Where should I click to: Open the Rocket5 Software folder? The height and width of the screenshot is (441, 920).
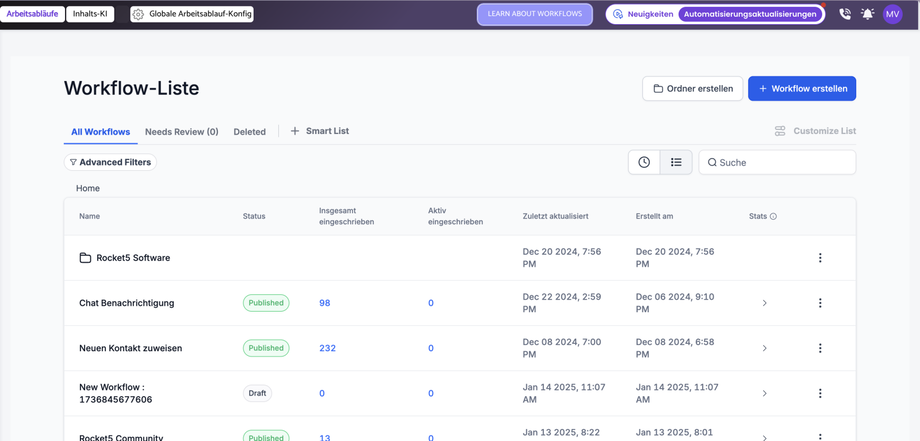click(132, 258)
